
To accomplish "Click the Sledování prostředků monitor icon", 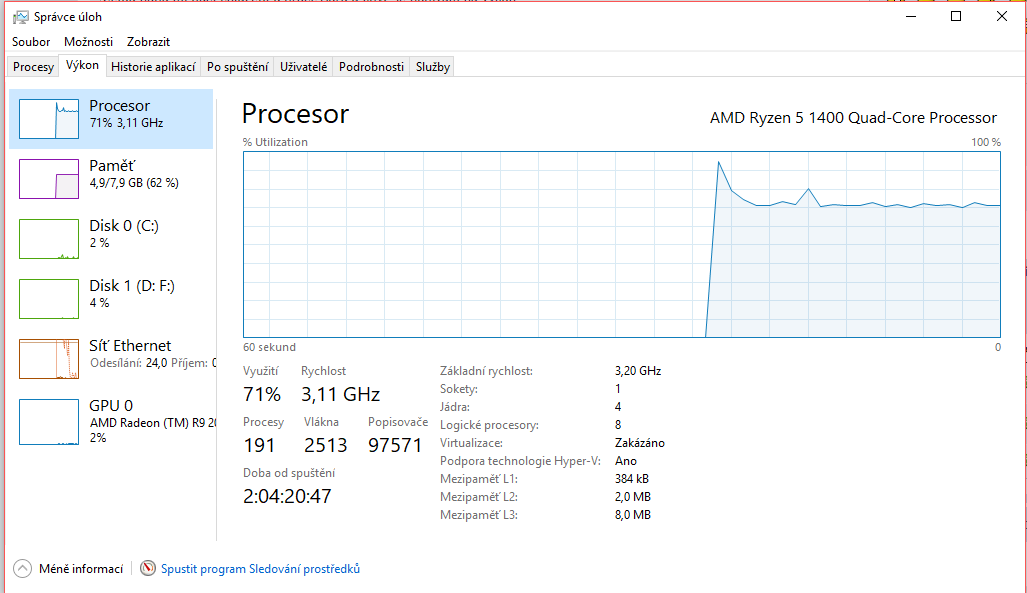I will [148, 569].
